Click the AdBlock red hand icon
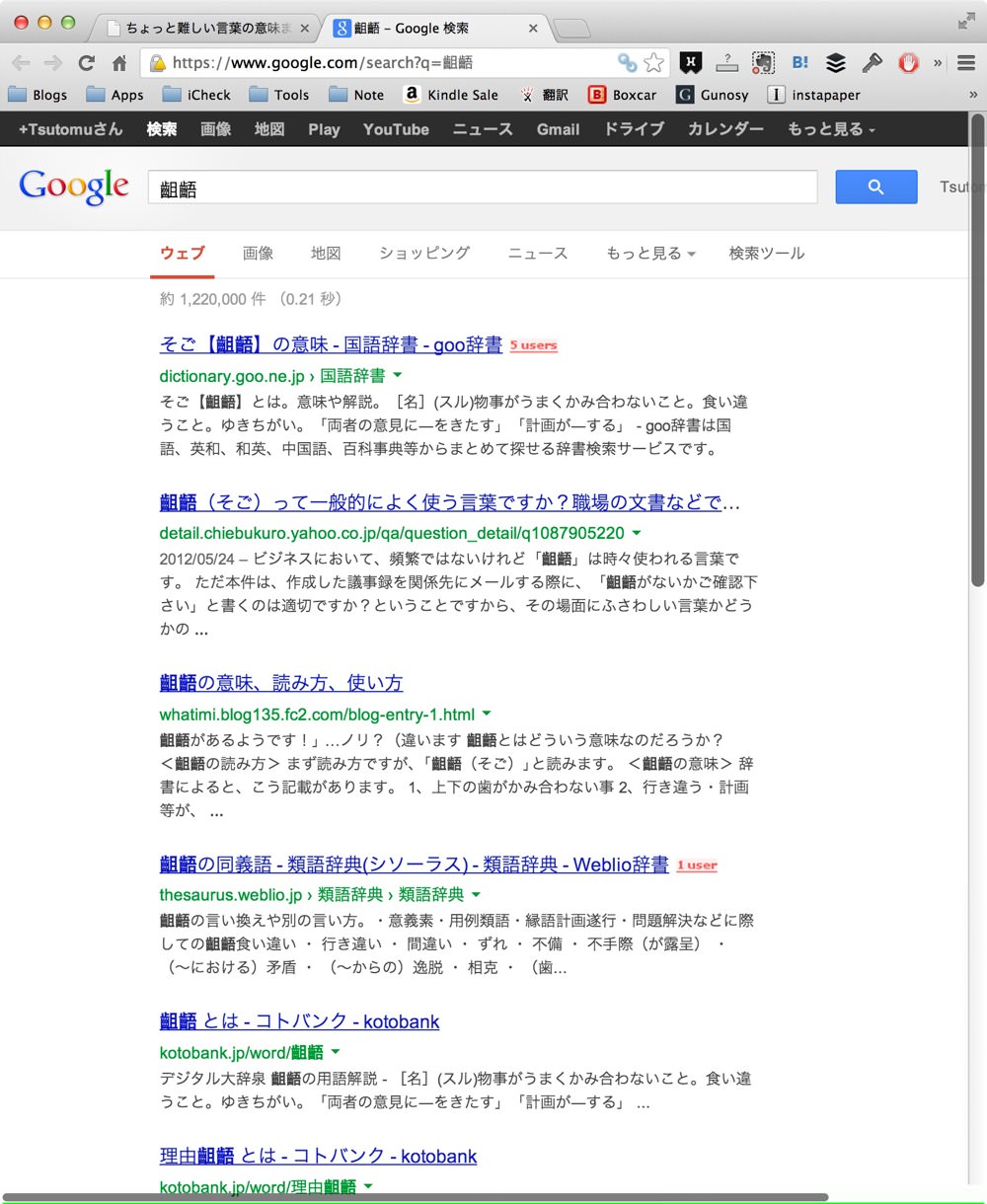This screenshot has height=1204, width=987. [908, 63]
